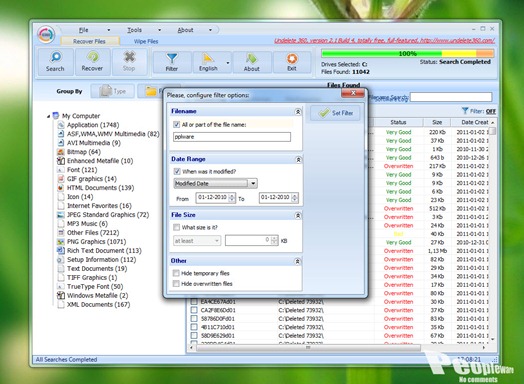The image size is (524, 384).
Task: Collapse the Other section
Action: [297, 261]
